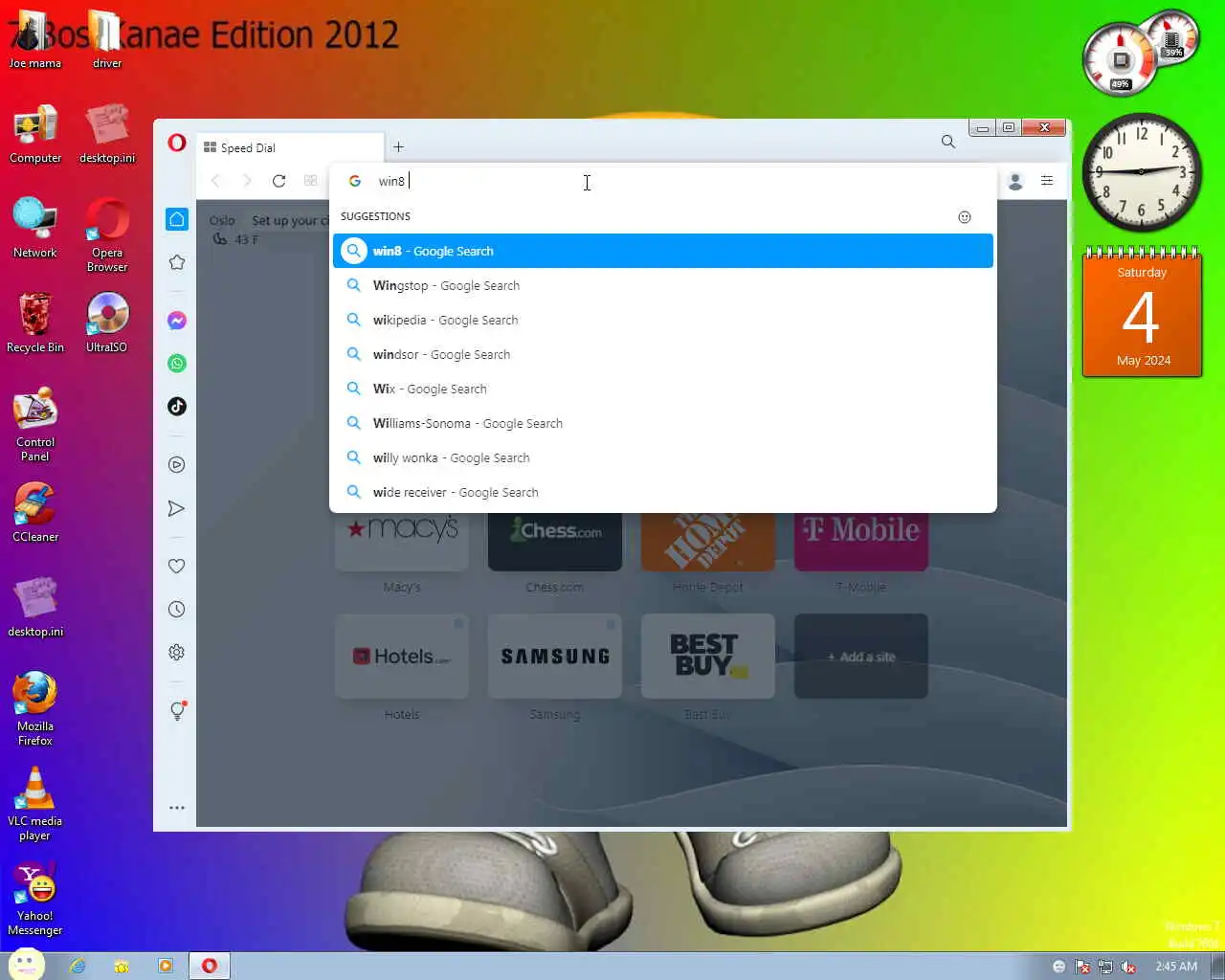This screenshot has height=980, width=1225.
Task: Click the calendar gadget showing Saturday 4
Action: (x=1142, y=313)
